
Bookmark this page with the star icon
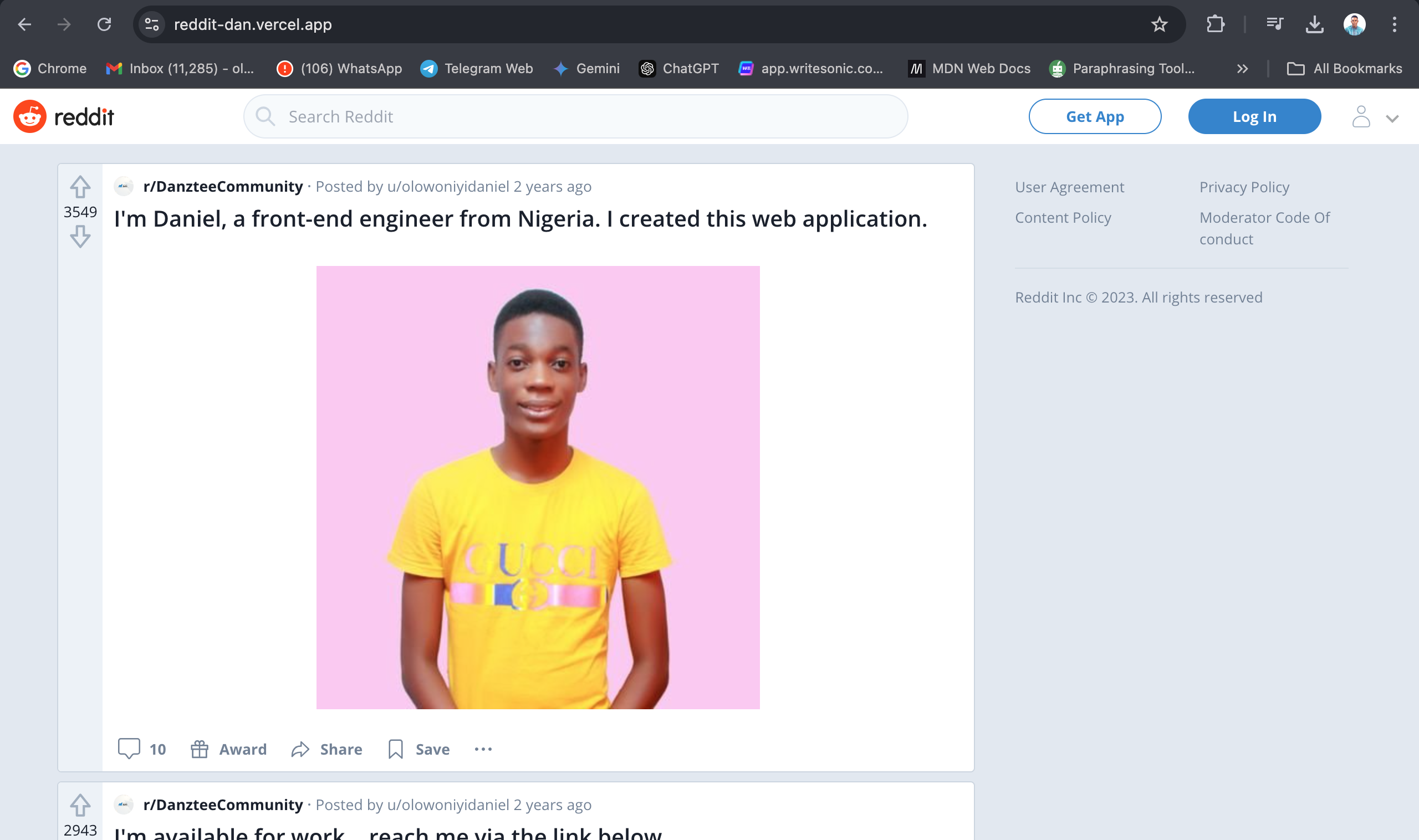(1159, 24)
